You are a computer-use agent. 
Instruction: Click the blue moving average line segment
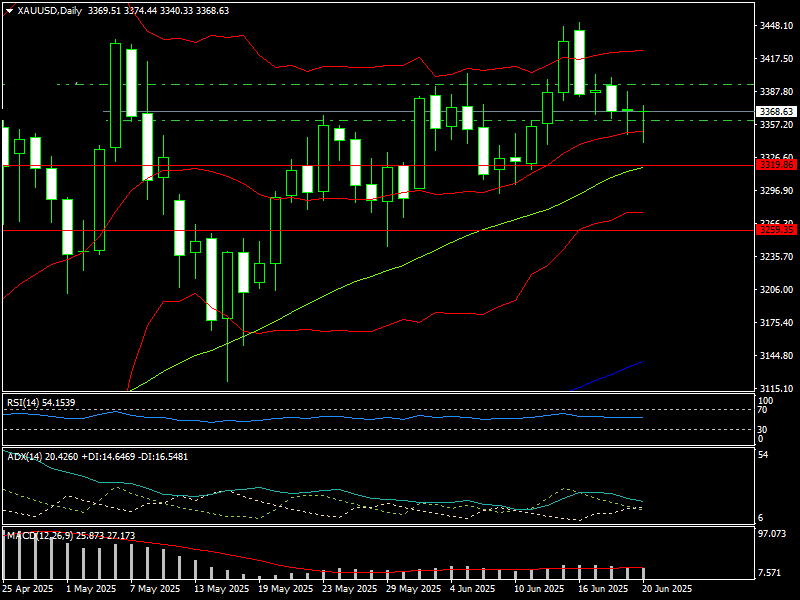click(610, 375)
